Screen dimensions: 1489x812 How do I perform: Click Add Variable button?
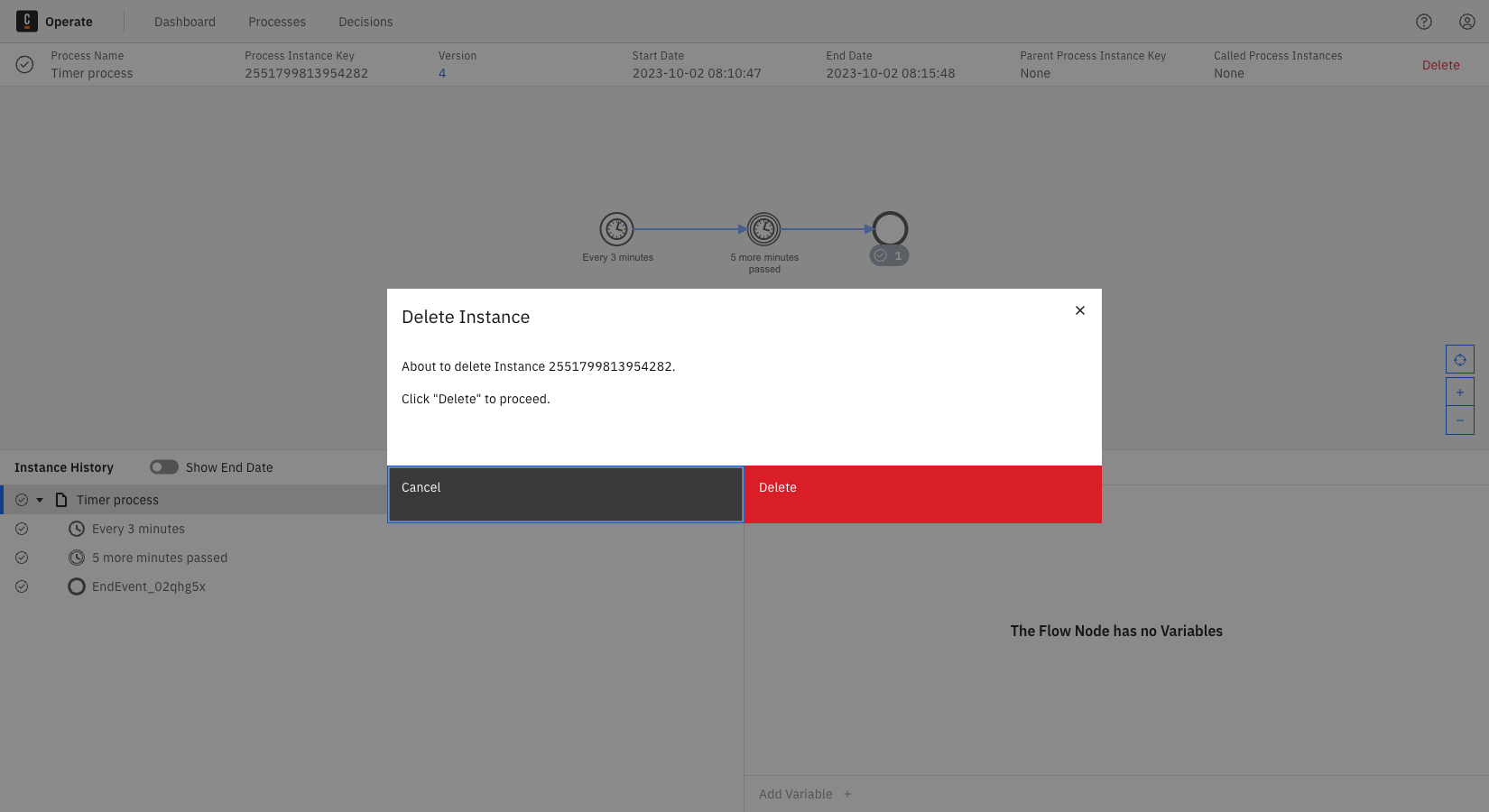[x=805, y=794]
